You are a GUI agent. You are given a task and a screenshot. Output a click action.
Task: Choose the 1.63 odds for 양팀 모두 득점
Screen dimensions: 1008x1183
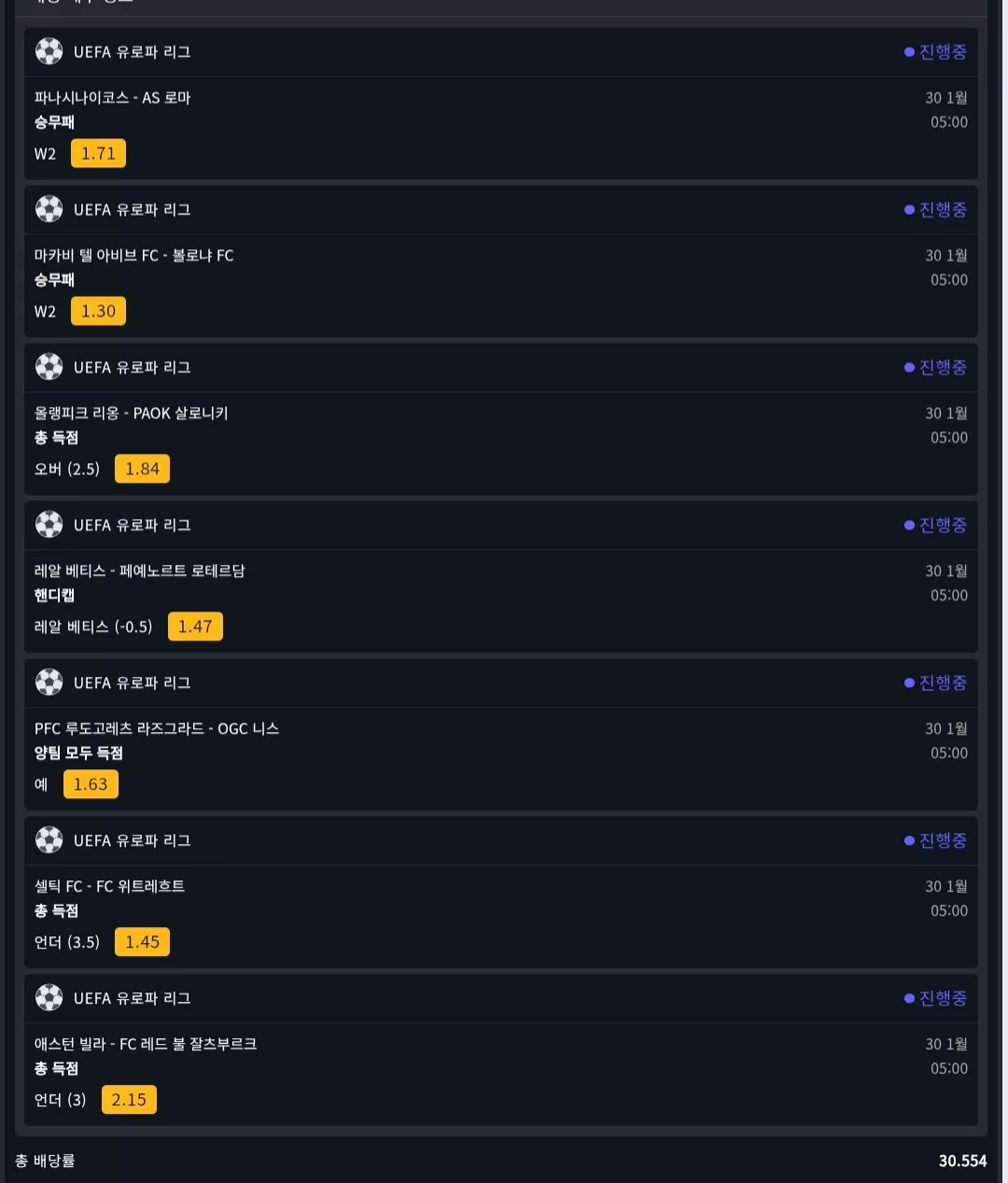click(x=91, y=784)
